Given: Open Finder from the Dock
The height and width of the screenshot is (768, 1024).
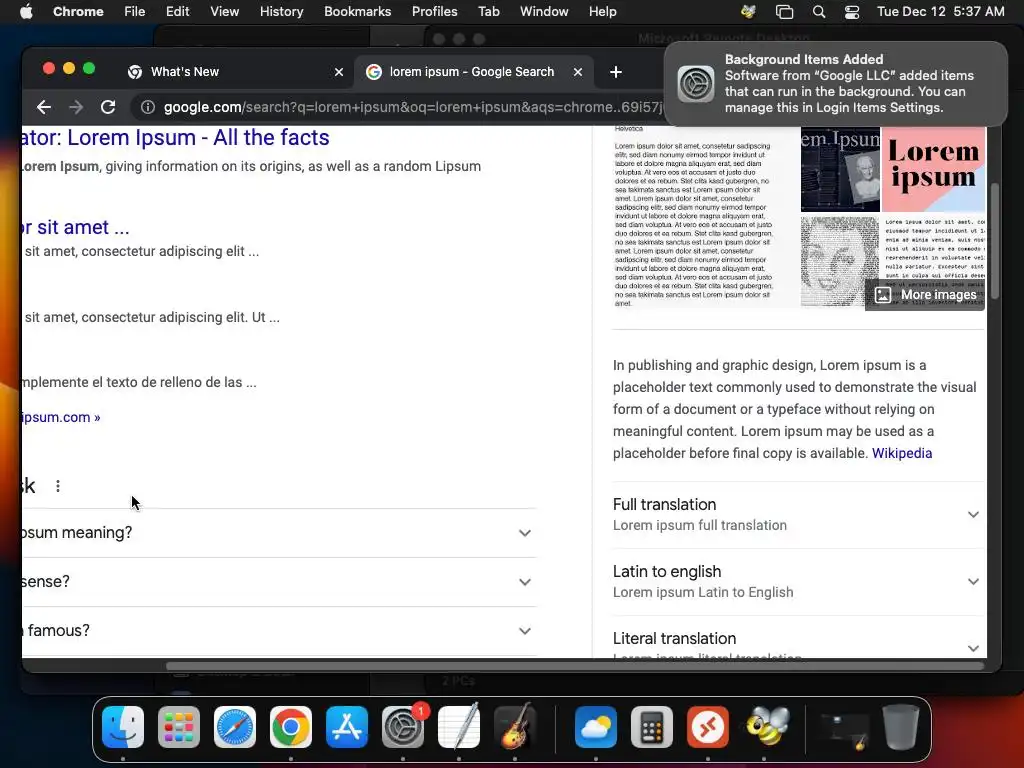Looking at the screenshot, I should click(123, 727).
